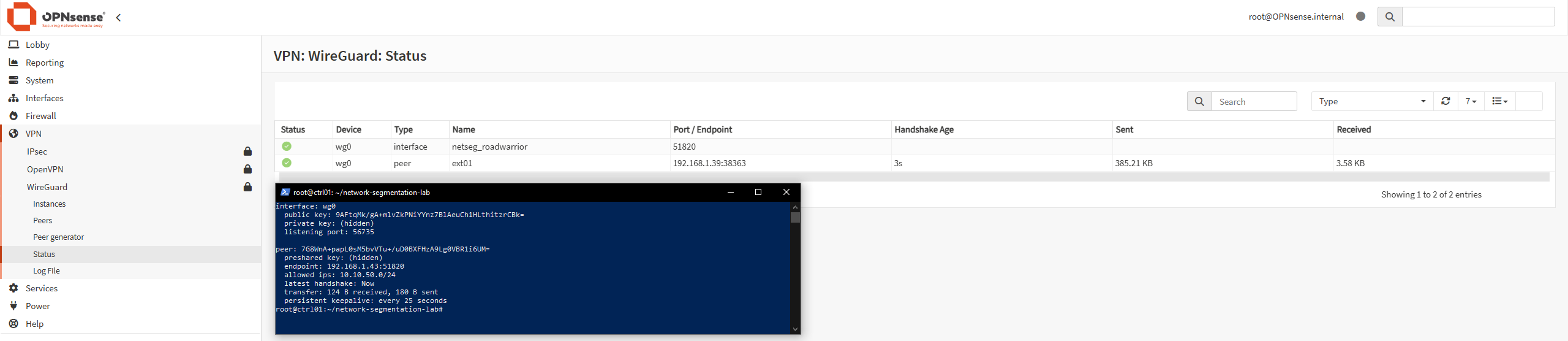
Task: Click the Reporting chart icon
Action: (13, 63)
